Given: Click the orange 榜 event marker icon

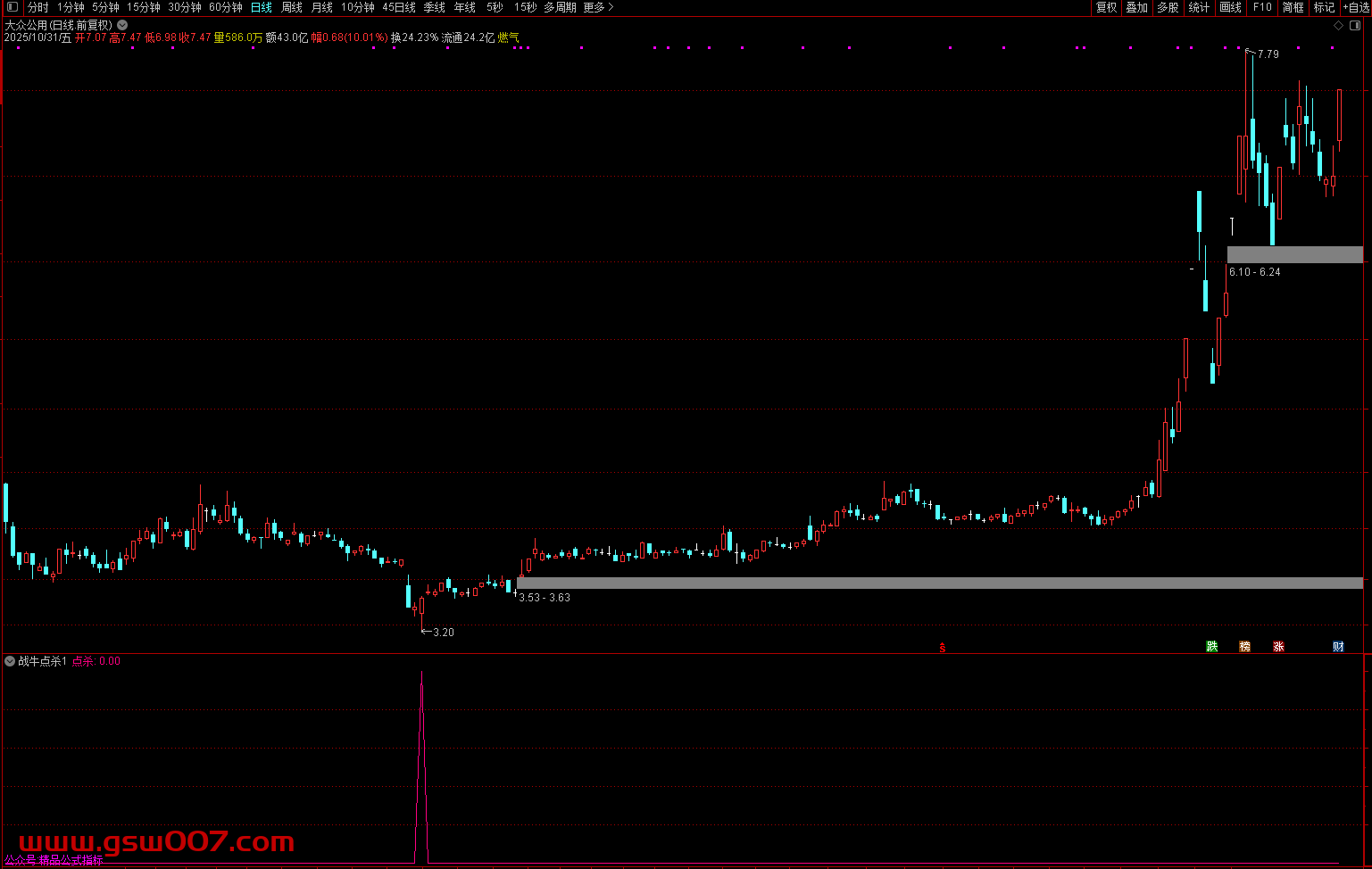Looking at the screenshot, I should pyautogui.click(x=1244, y=647).
